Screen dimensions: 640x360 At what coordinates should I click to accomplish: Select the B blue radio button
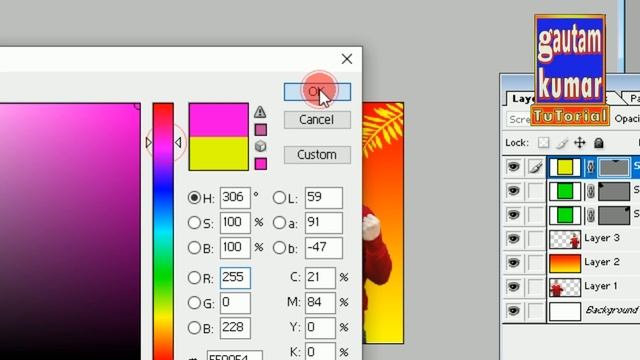tap(194, 328)
